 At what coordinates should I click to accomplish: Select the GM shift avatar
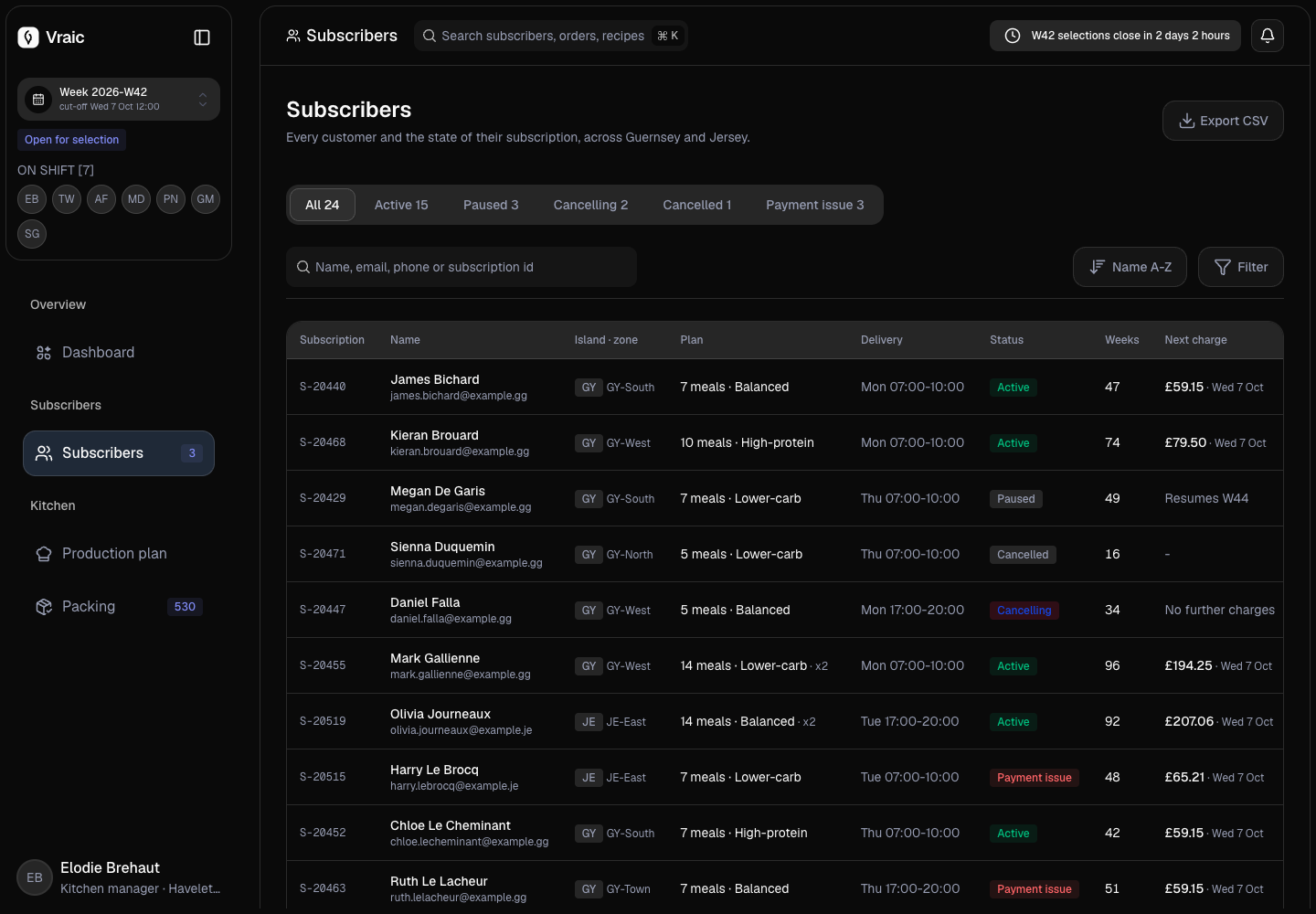(x=206, y=199)
